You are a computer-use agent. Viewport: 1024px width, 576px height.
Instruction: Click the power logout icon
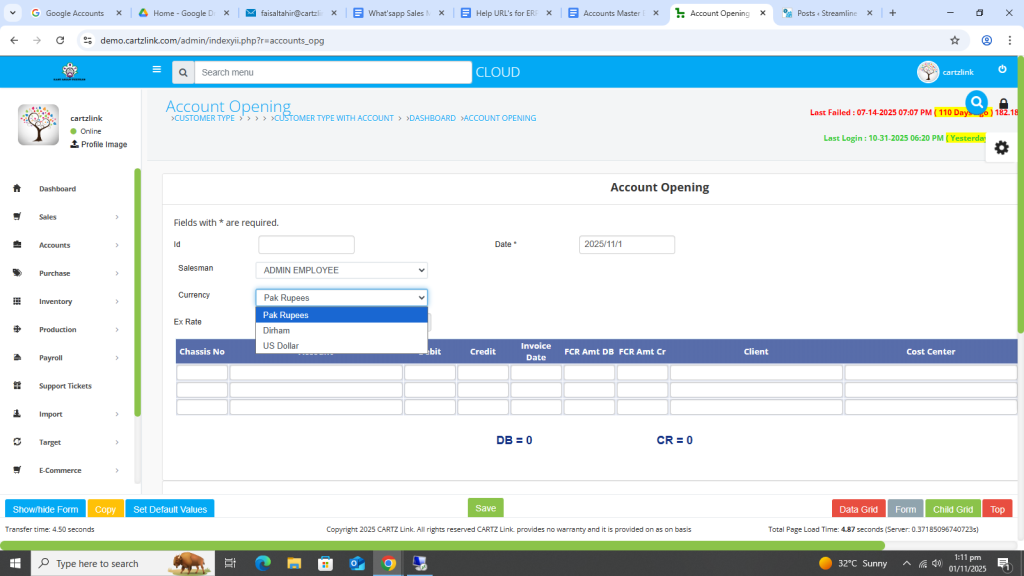[1002, 69]
